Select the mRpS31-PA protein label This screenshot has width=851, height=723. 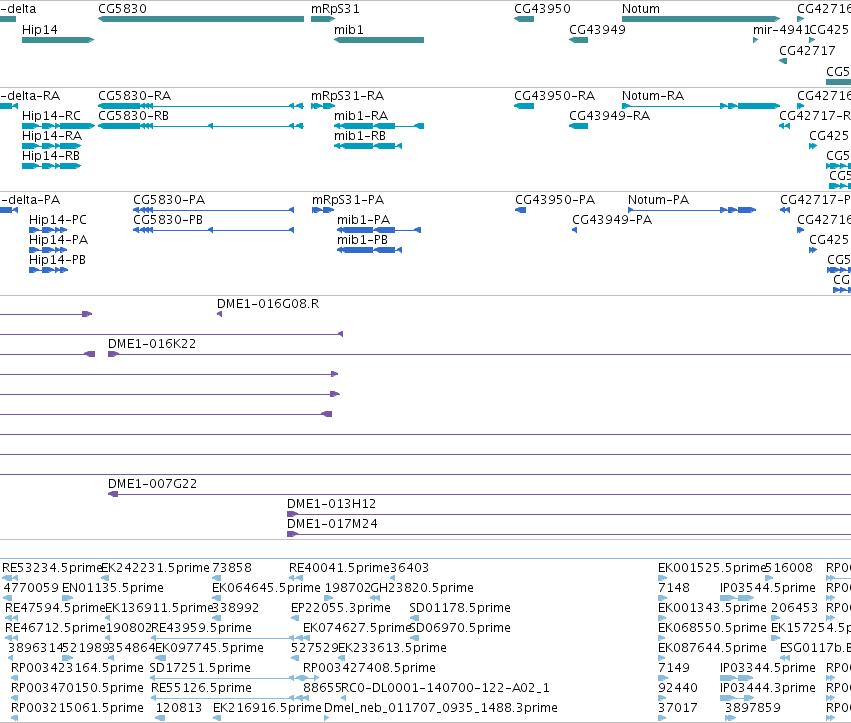pos(348,200)
